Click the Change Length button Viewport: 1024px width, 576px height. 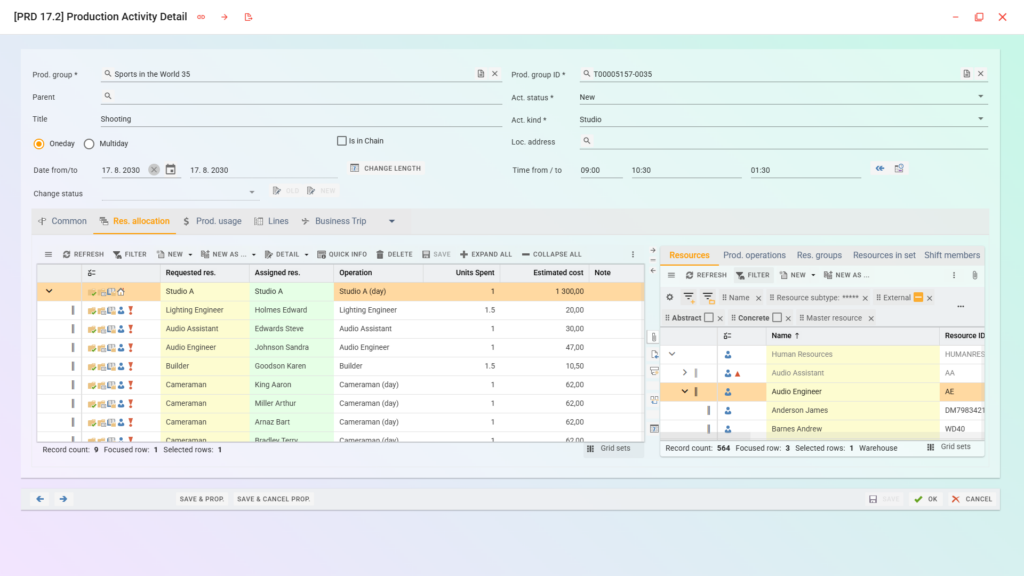pyautogui.click(x=385, y=169)
